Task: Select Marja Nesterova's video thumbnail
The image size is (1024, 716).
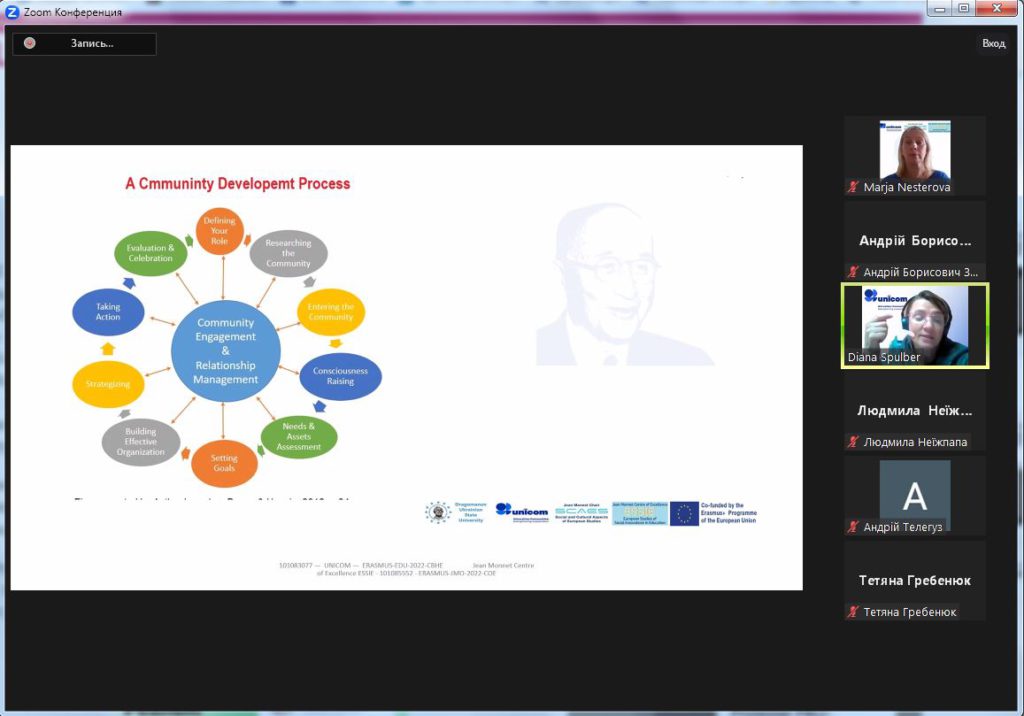Action: (x=914, y=150)
